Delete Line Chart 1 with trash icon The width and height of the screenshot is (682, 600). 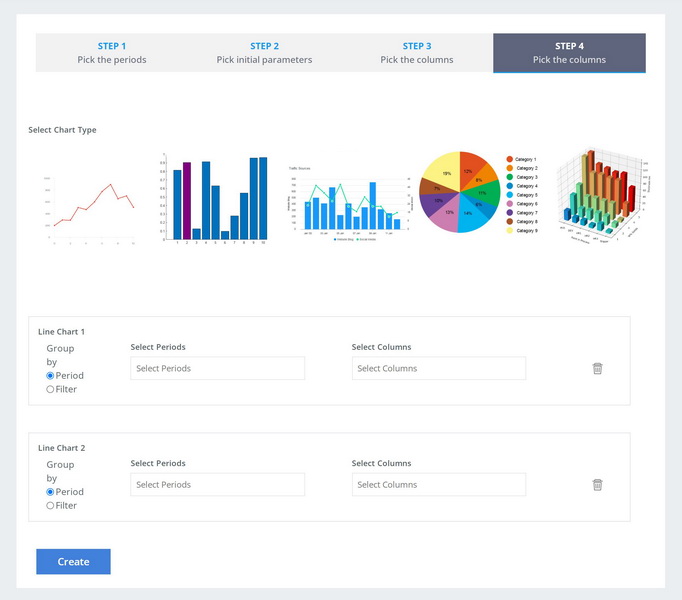[597, 369]
